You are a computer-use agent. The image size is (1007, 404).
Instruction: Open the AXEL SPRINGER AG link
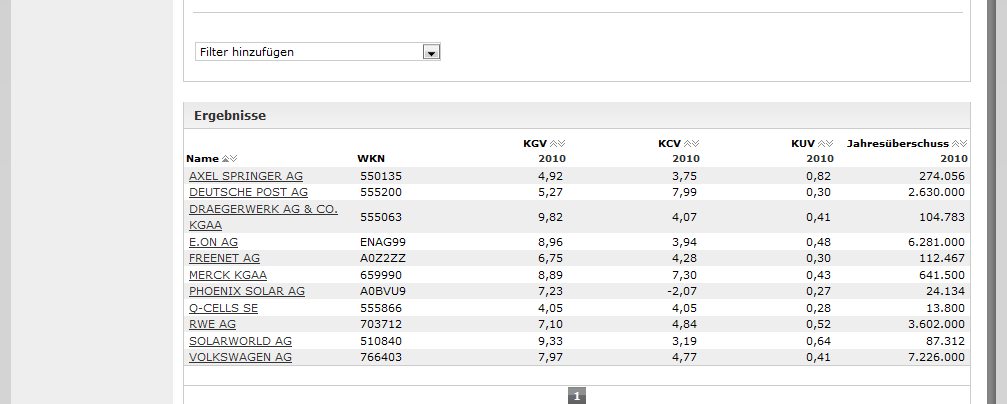[245, 176]
